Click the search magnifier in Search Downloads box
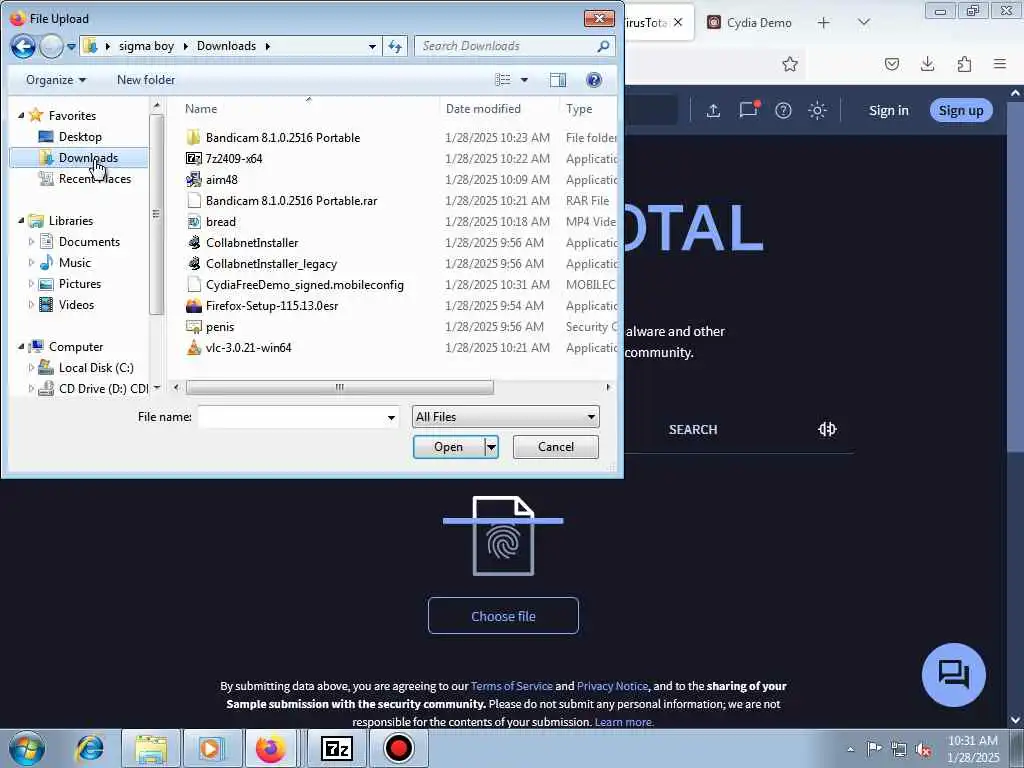This screenshot has height=768, width=1024. point(603,46)
